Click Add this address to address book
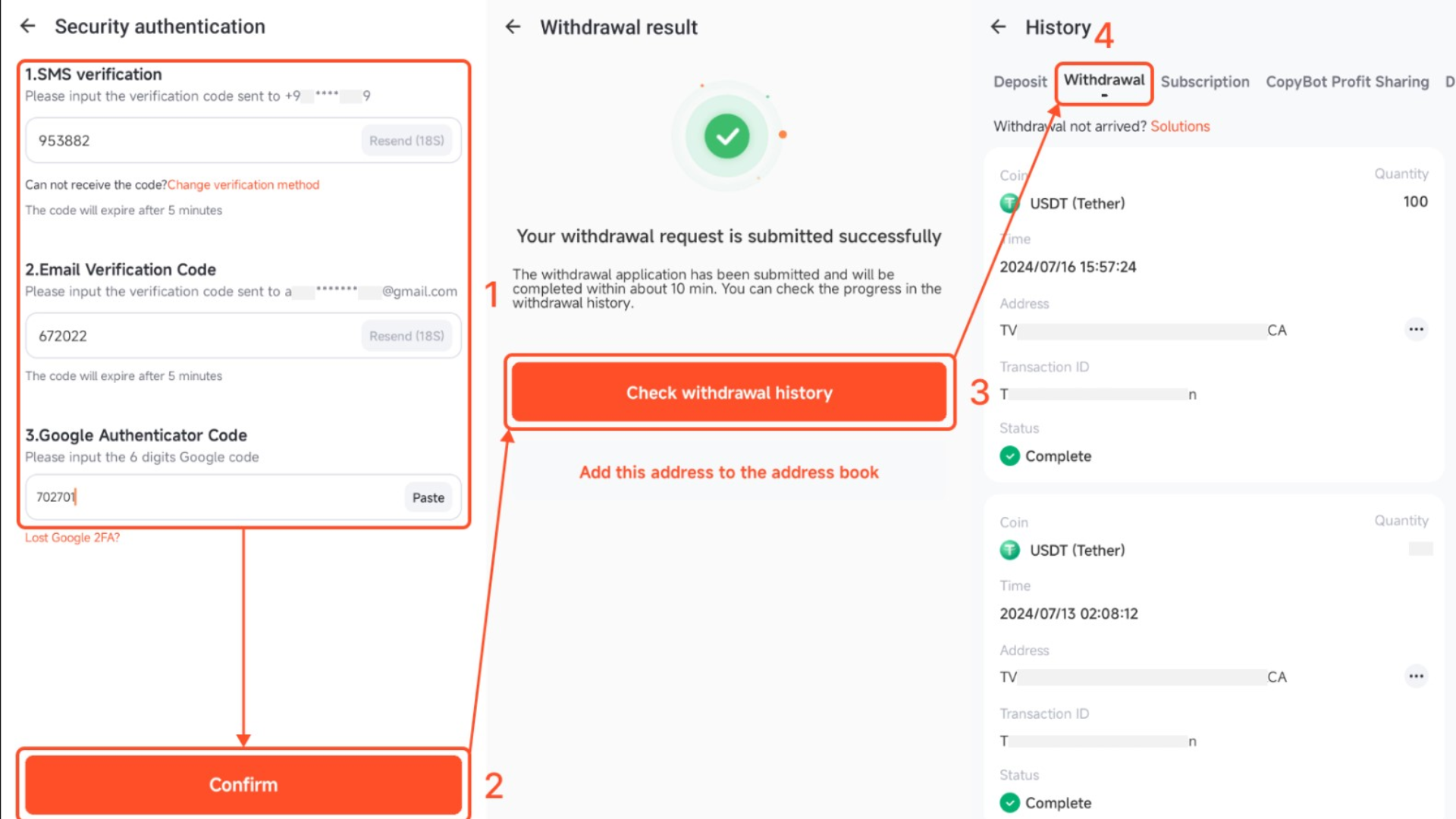The width and height of the screenshot is (1456, 819). click(x=729, y=472)
